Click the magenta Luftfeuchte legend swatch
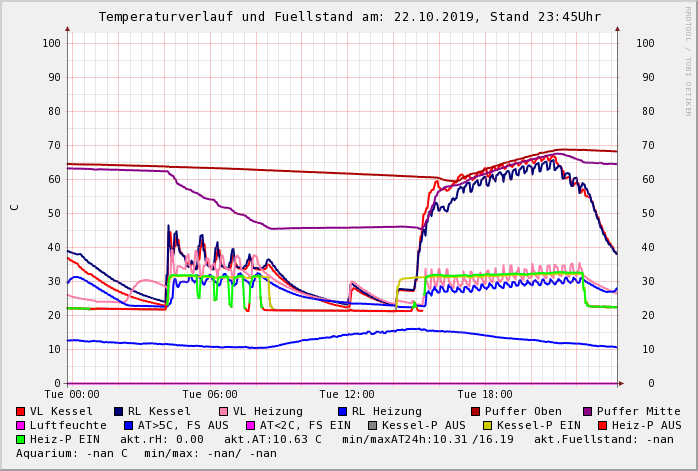698x471 pixels. 20,425
